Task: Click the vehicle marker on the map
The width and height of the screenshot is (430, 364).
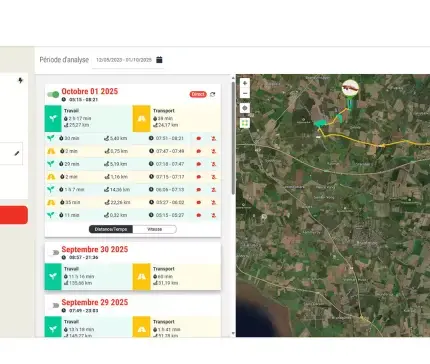Action: click(x=350, y=88)
